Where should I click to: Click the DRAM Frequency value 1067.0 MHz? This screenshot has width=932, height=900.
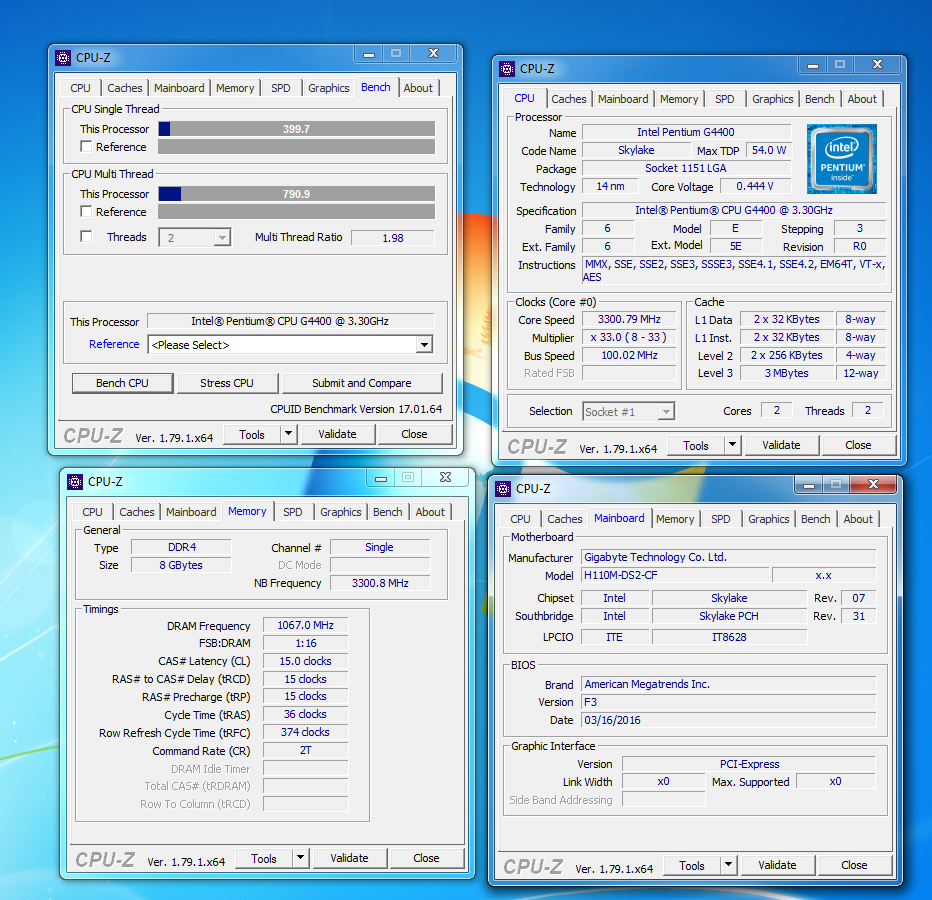306,625
